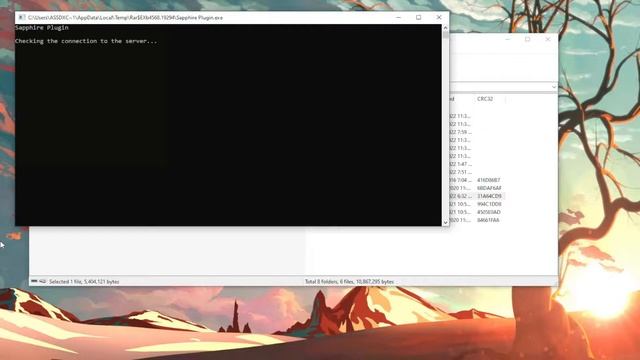Click the console window title bar icon
The width and height of the screenshot is (640, 360).
[x=22, y=18]
